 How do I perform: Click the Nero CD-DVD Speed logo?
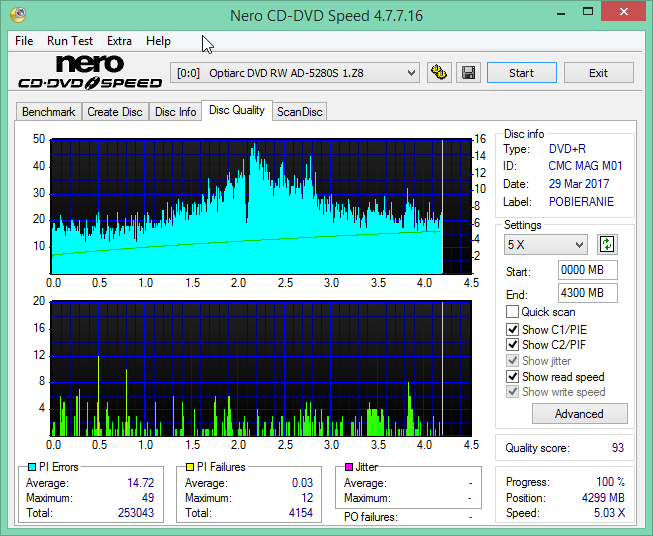click(x=90, y=73)
